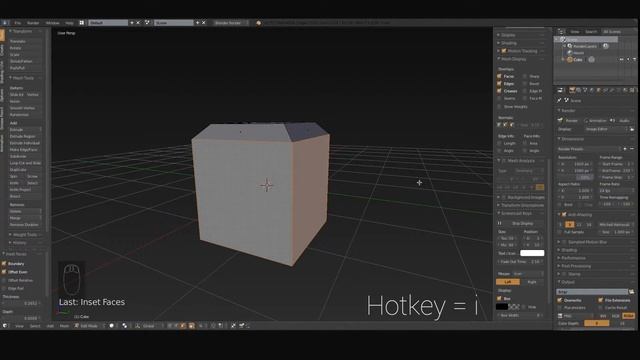Open the File menu
This screenshot has width=640, height=360.
coord(18,23)
